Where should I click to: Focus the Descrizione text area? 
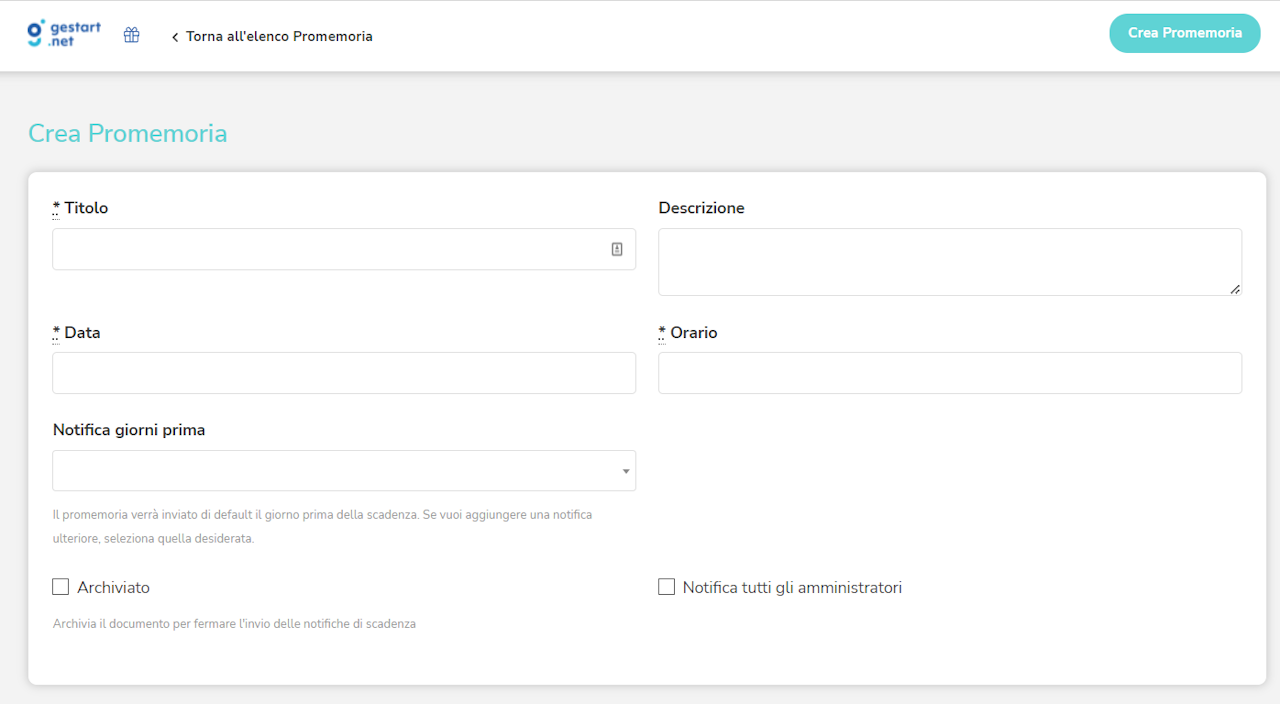[x=950, y=261]
